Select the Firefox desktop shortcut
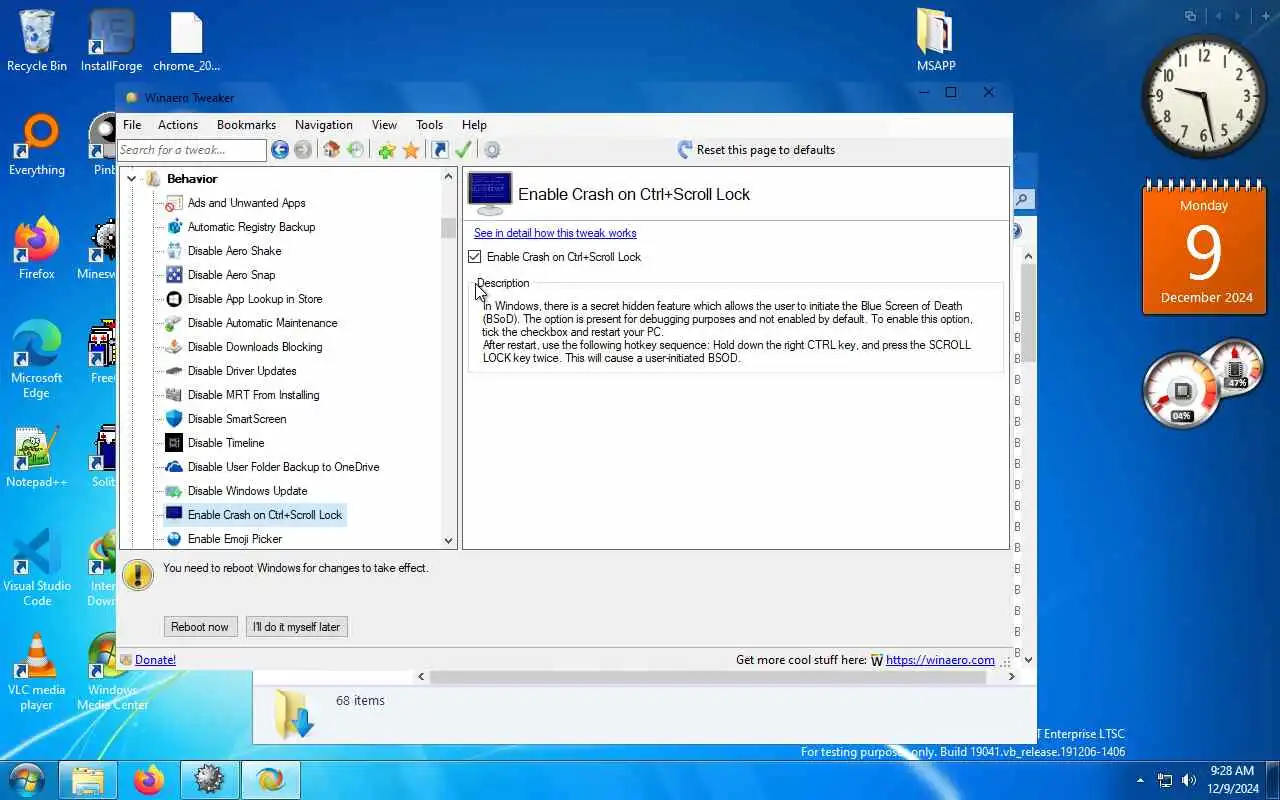Image resolution: width=1280 pixels, height=800 pixels. tap(37, 249)
